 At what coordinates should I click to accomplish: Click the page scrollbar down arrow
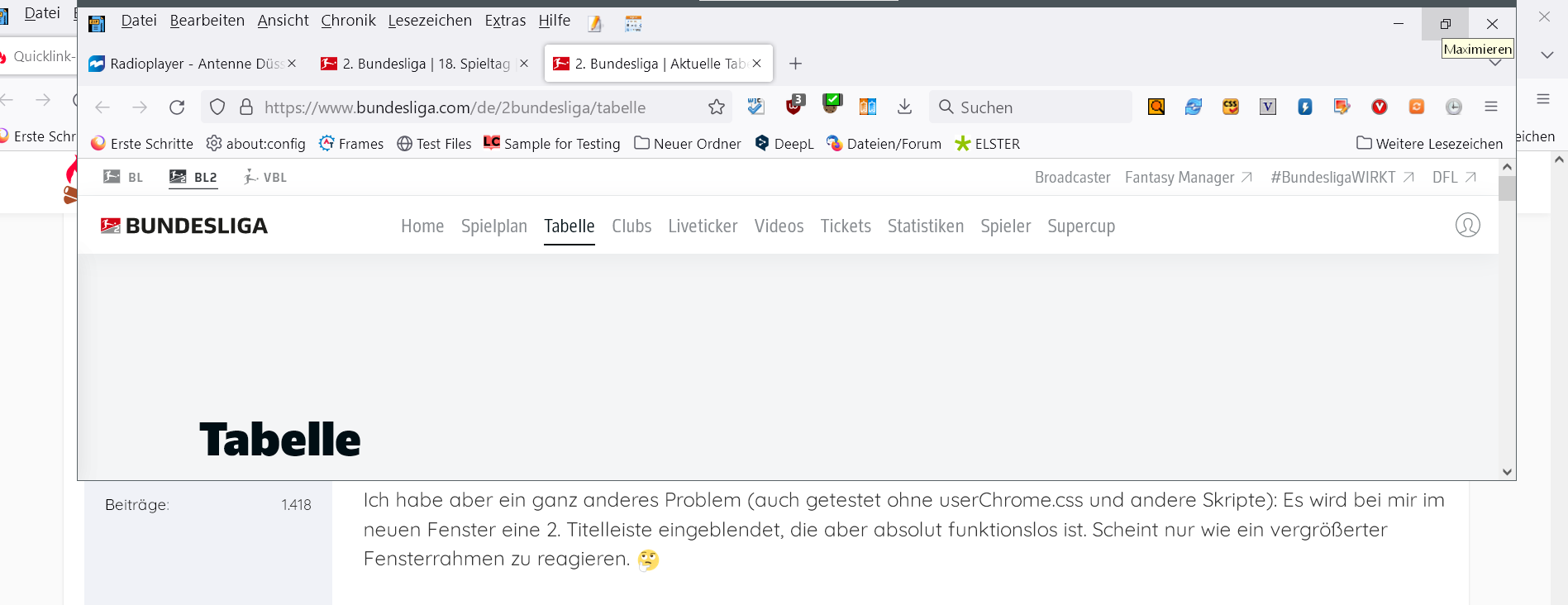(1507, 472)
